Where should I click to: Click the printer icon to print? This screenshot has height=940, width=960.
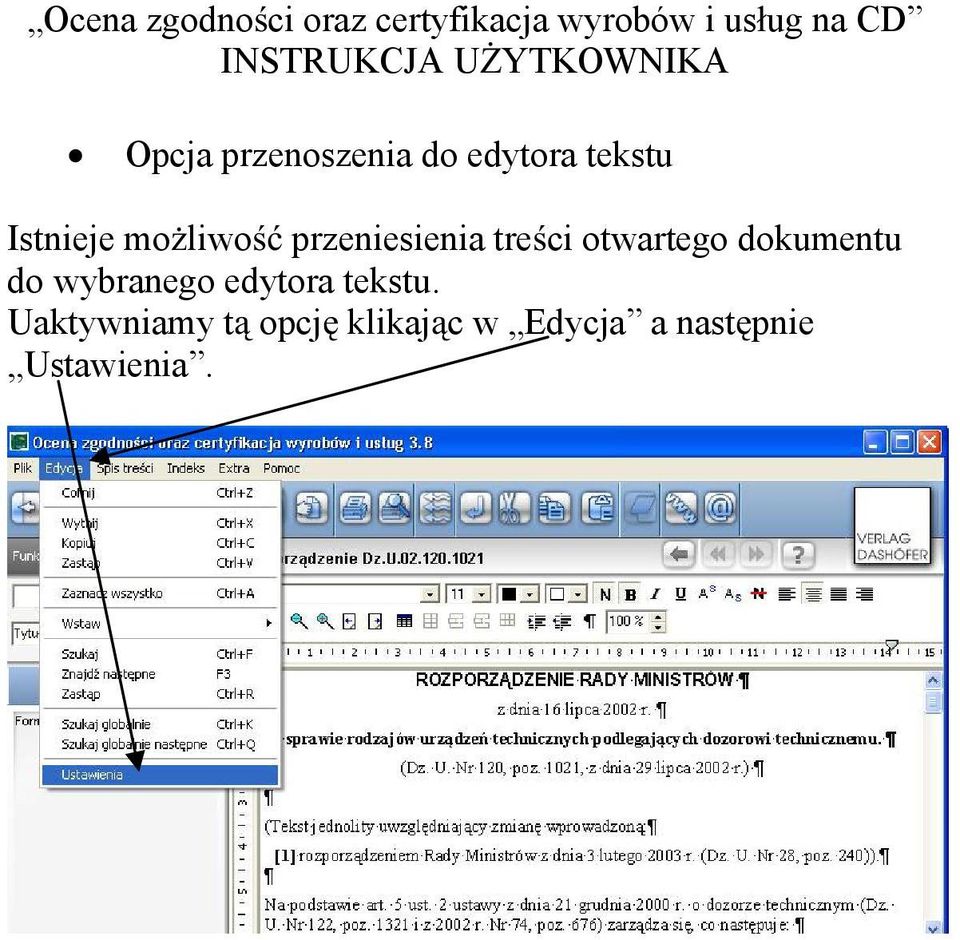point(354,508)
